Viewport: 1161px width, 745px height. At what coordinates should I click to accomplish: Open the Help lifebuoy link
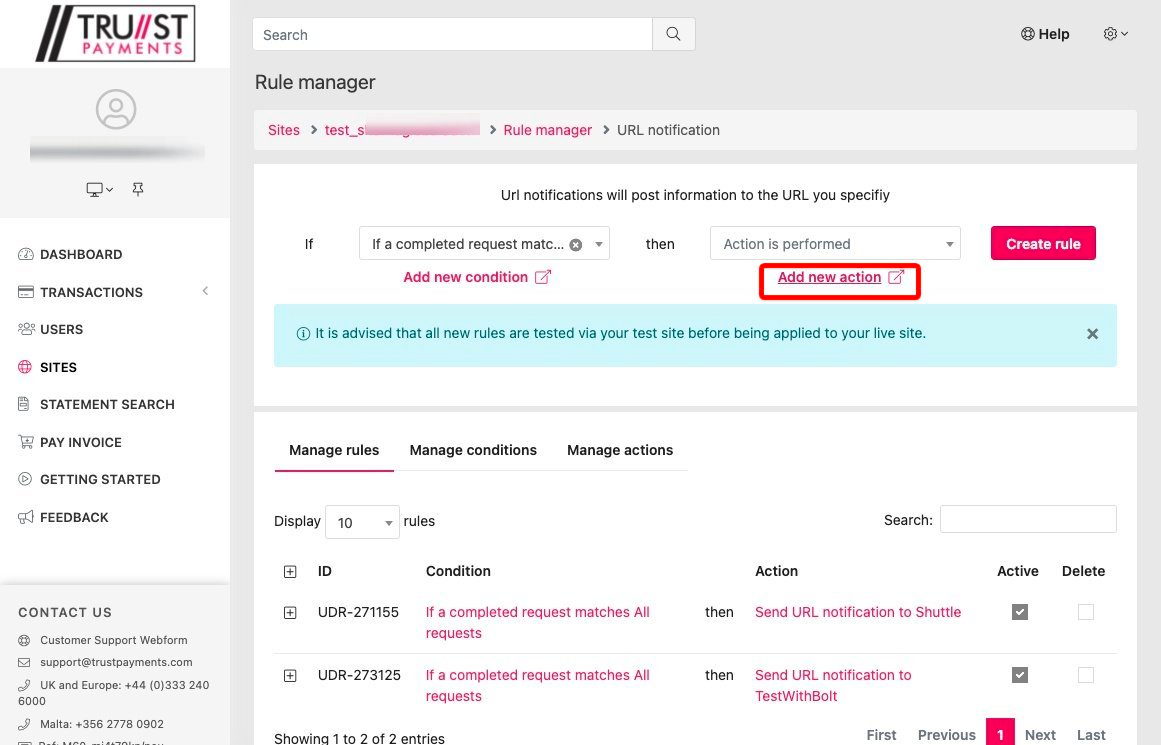(x=1045, y=34)
